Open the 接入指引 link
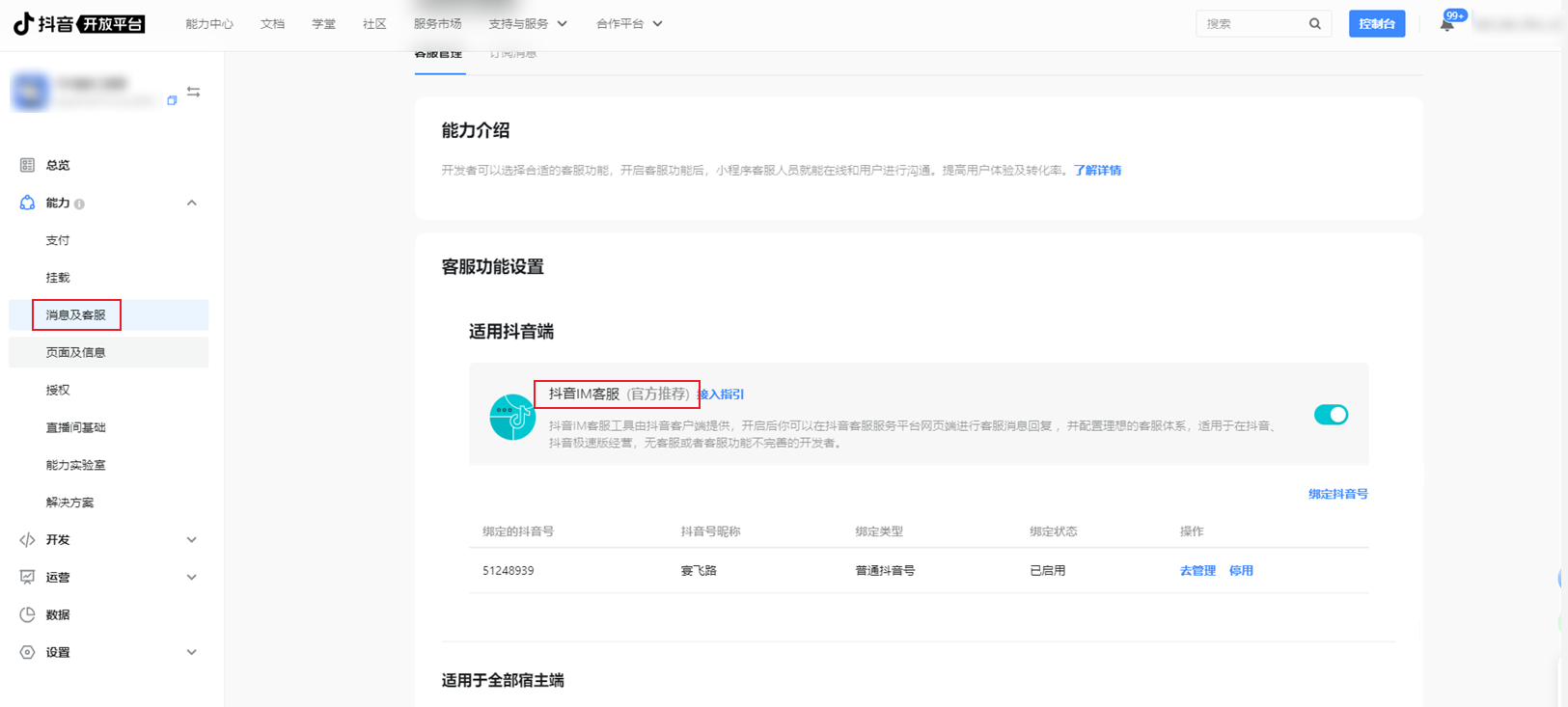Viewport: 1568px width, 707px height. (x=721, y=394)
